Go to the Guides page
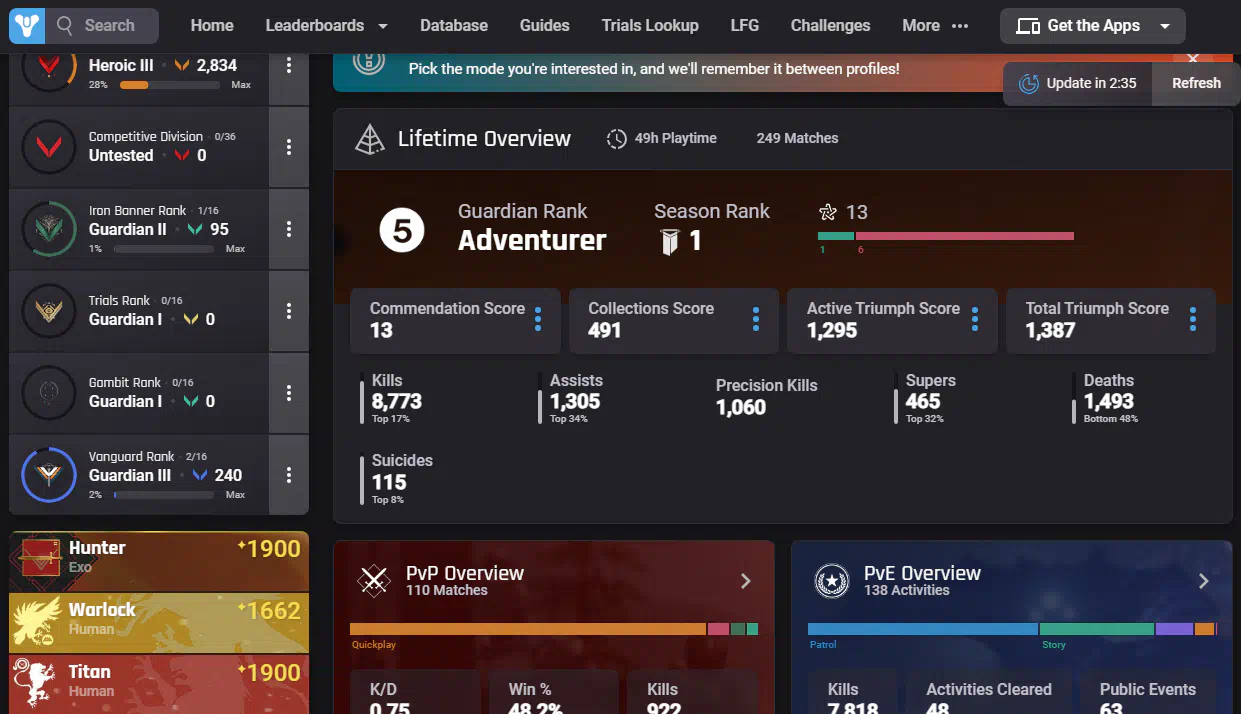This screenshot has height=714, width=1241. click(545, 25)
